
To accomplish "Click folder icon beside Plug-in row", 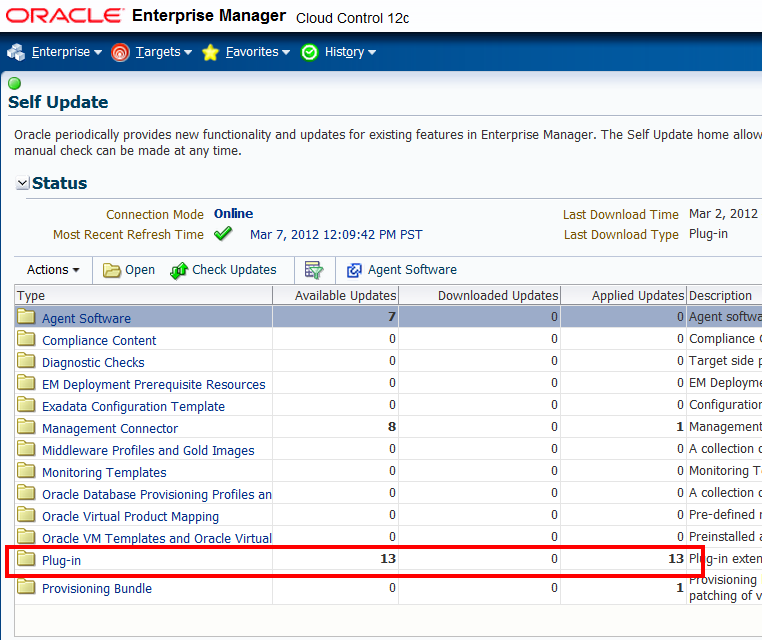I will 26,559.
